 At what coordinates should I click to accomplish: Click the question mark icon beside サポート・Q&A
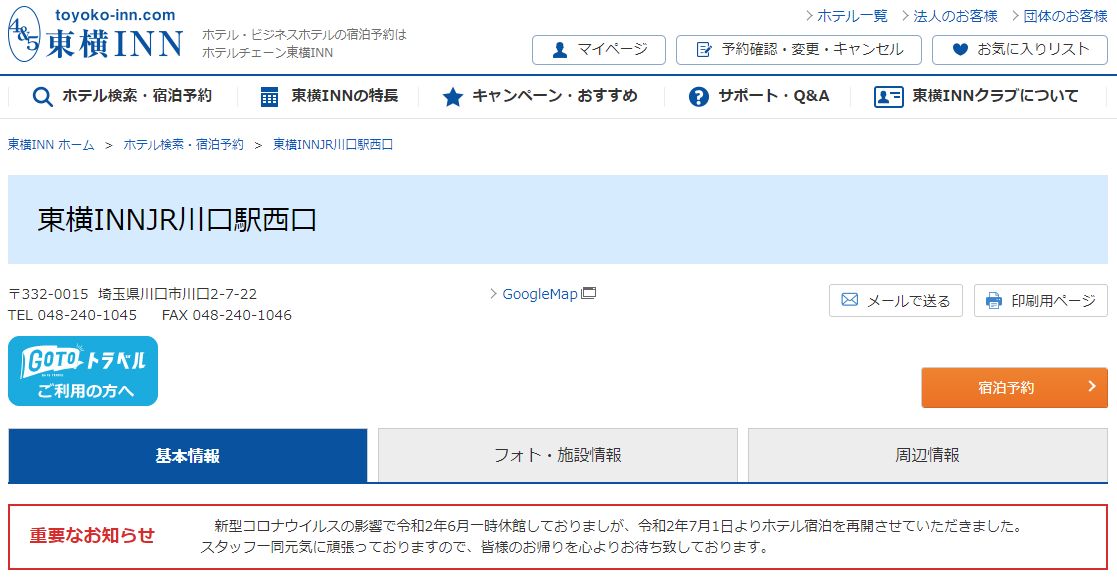pyautogui.click(x=699, y=97)
